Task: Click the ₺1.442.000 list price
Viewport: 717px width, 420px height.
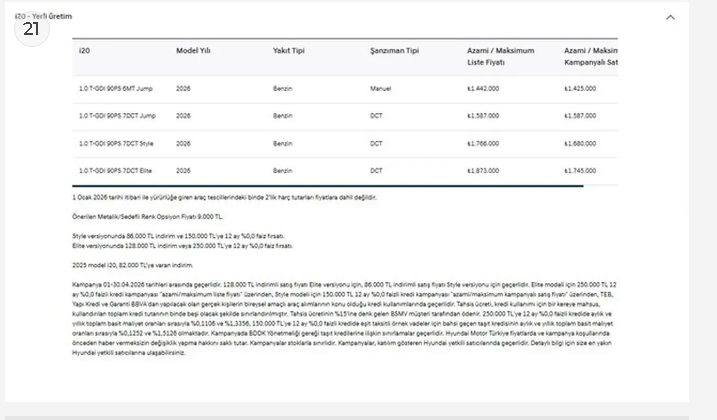Action: [483, 89]
